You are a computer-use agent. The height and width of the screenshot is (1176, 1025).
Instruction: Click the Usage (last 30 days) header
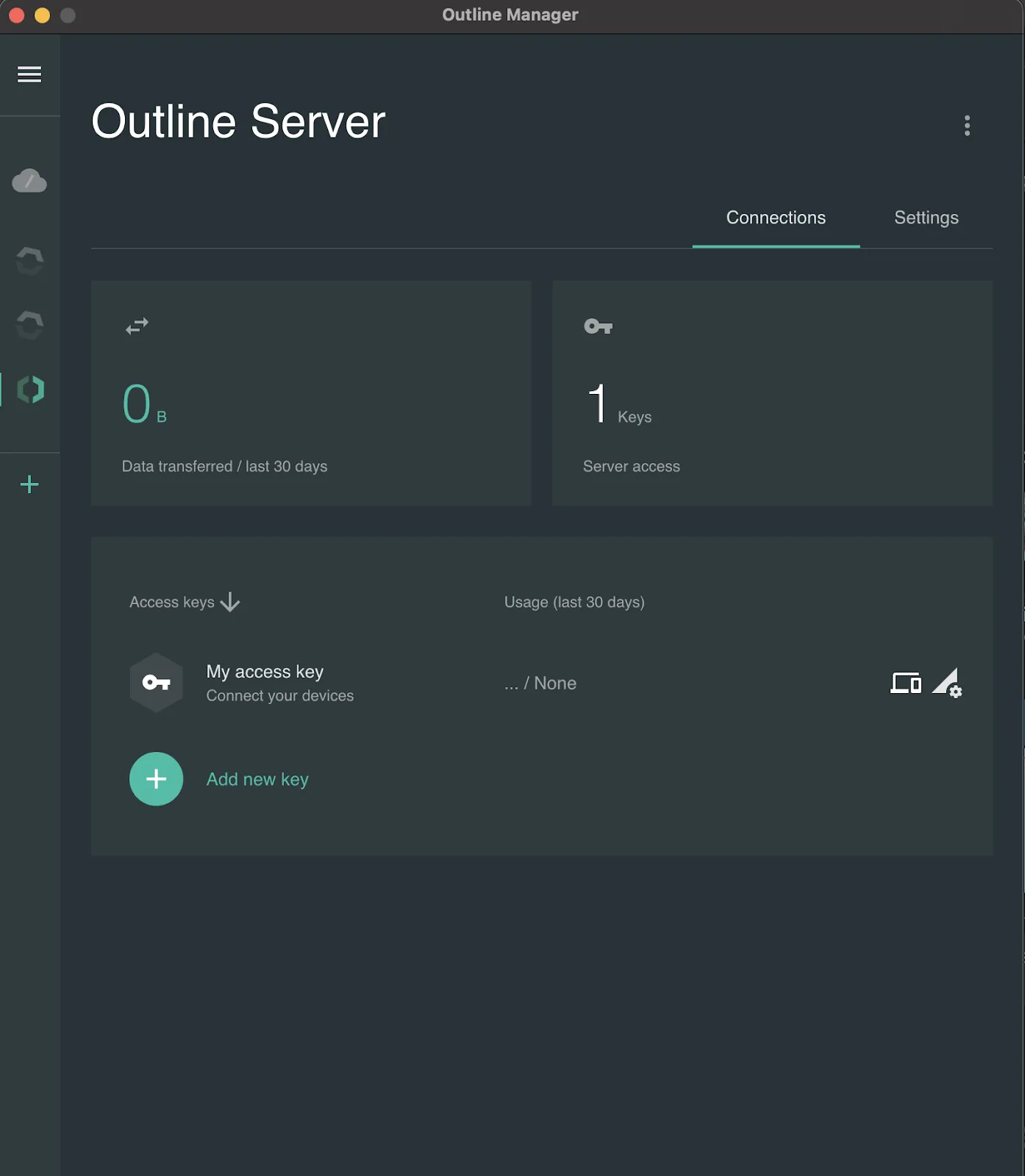coord(574,602)
